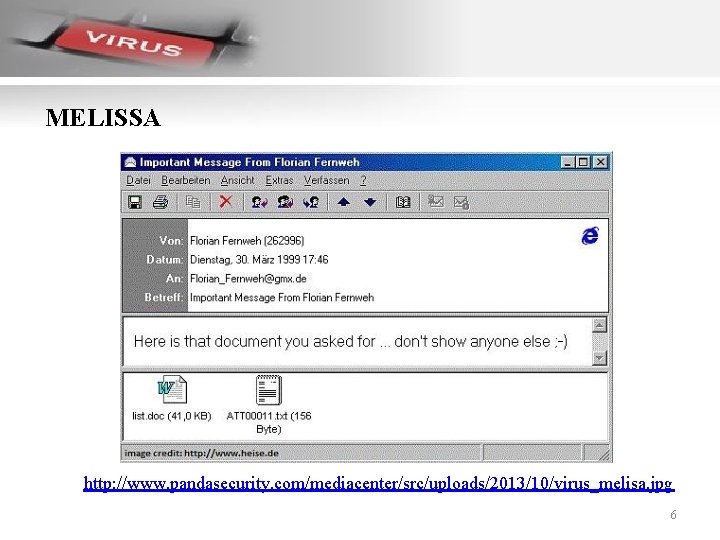Open the Datei menu
This screenshot has height=540, width=720.
138,180
